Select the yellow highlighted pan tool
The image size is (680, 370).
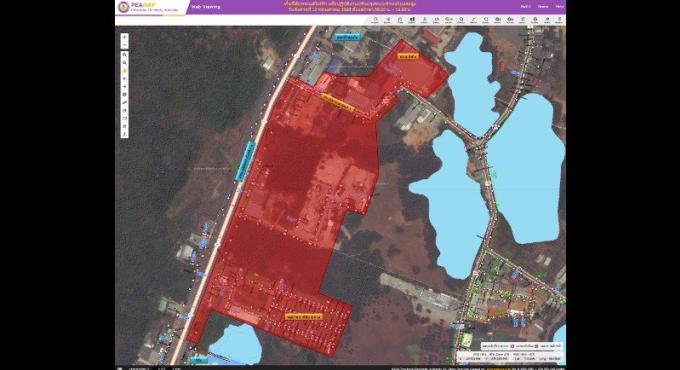pos(124,71)
